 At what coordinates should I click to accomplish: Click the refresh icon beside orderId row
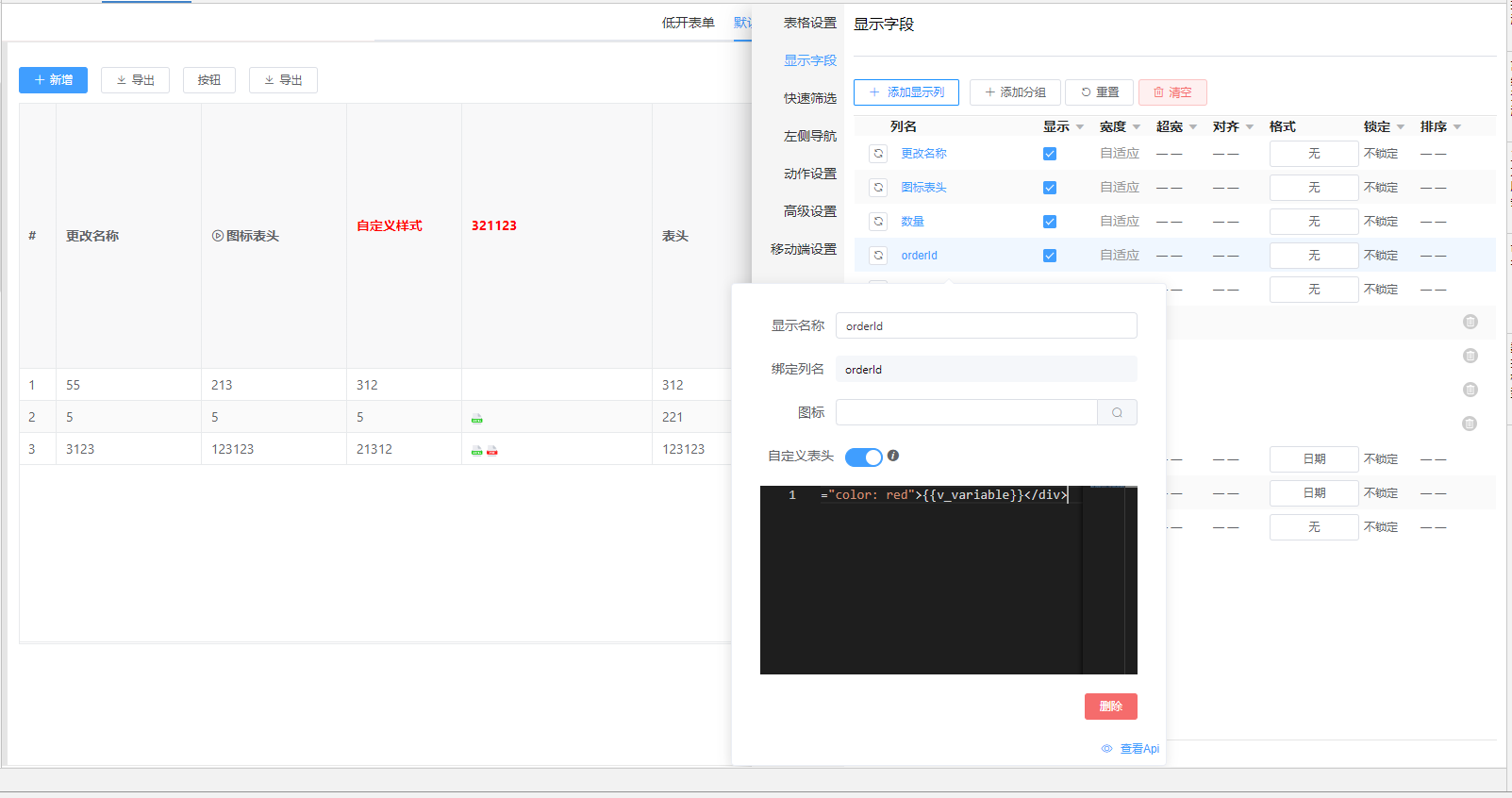click(878, 256)
